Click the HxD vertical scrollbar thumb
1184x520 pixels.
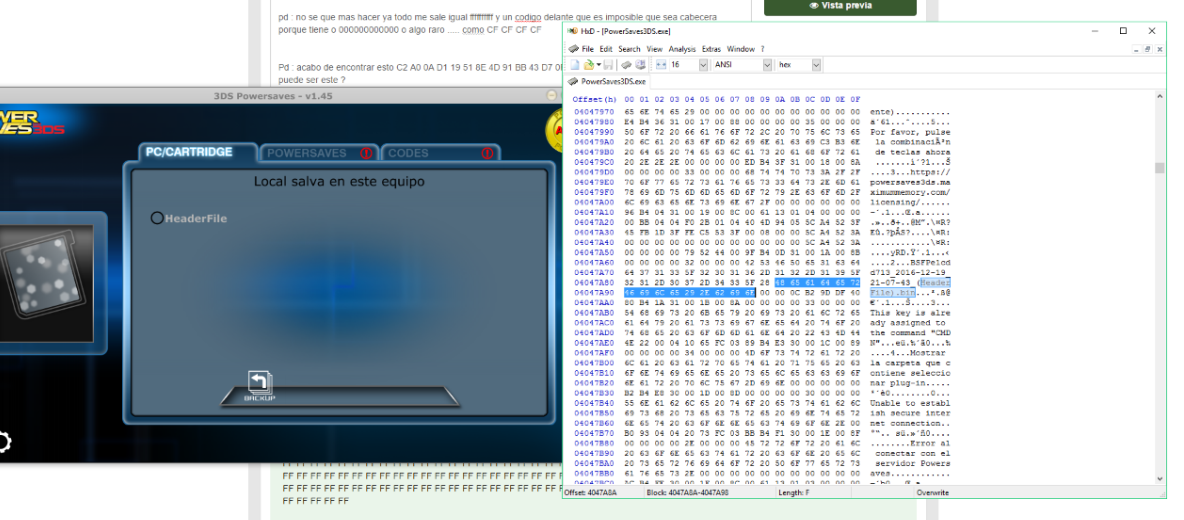tap(1160, 168)
